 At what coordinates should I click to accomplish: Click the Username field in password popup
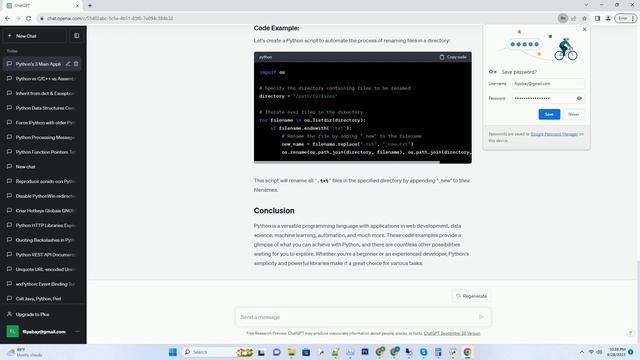coord(548,84)
